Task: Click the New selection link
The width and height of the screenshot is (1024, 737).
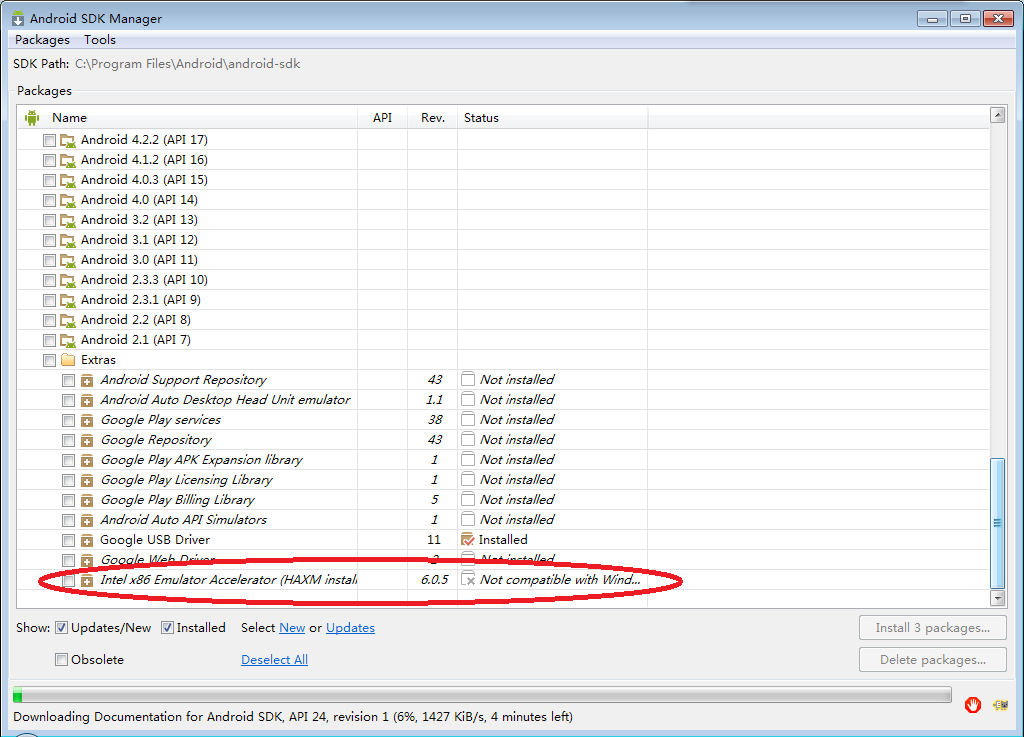Action: 292,628
